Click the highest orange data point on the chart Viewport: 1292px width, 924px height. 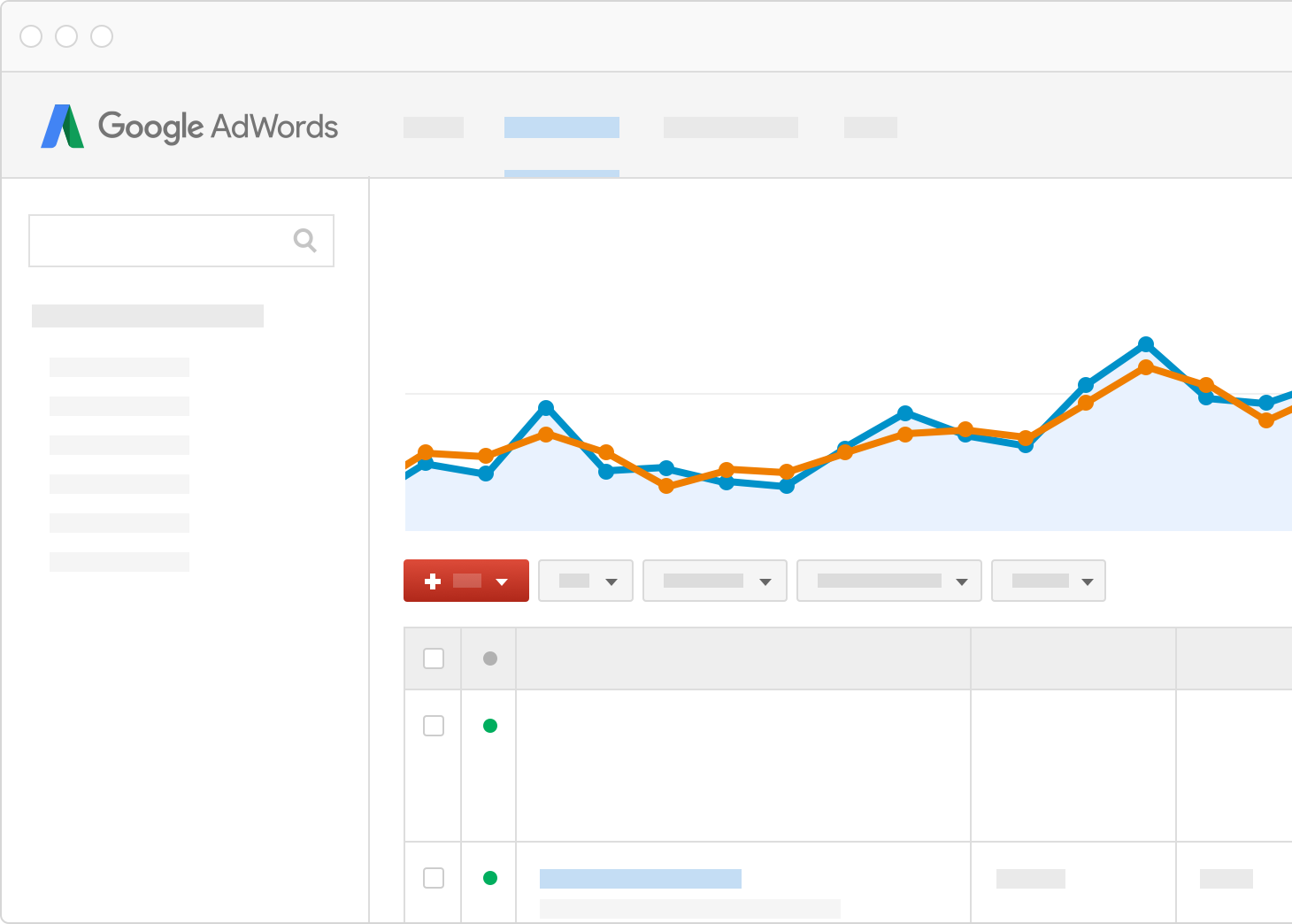[1146, 367]
